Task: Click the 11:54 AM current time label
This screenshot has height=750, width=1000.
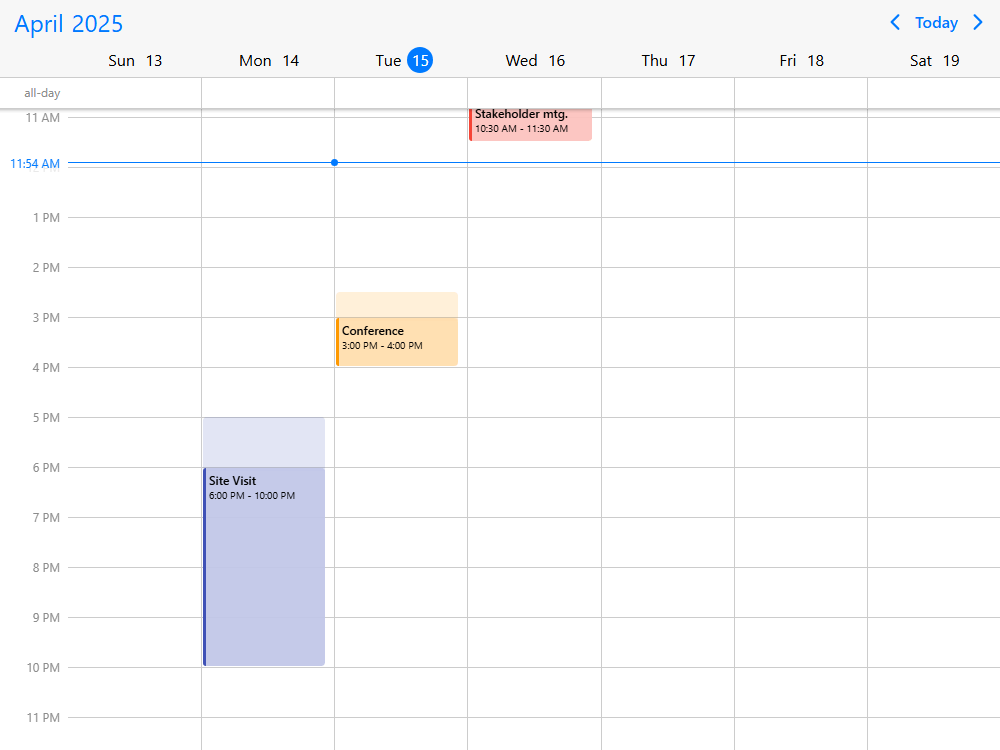Action: 35,164
